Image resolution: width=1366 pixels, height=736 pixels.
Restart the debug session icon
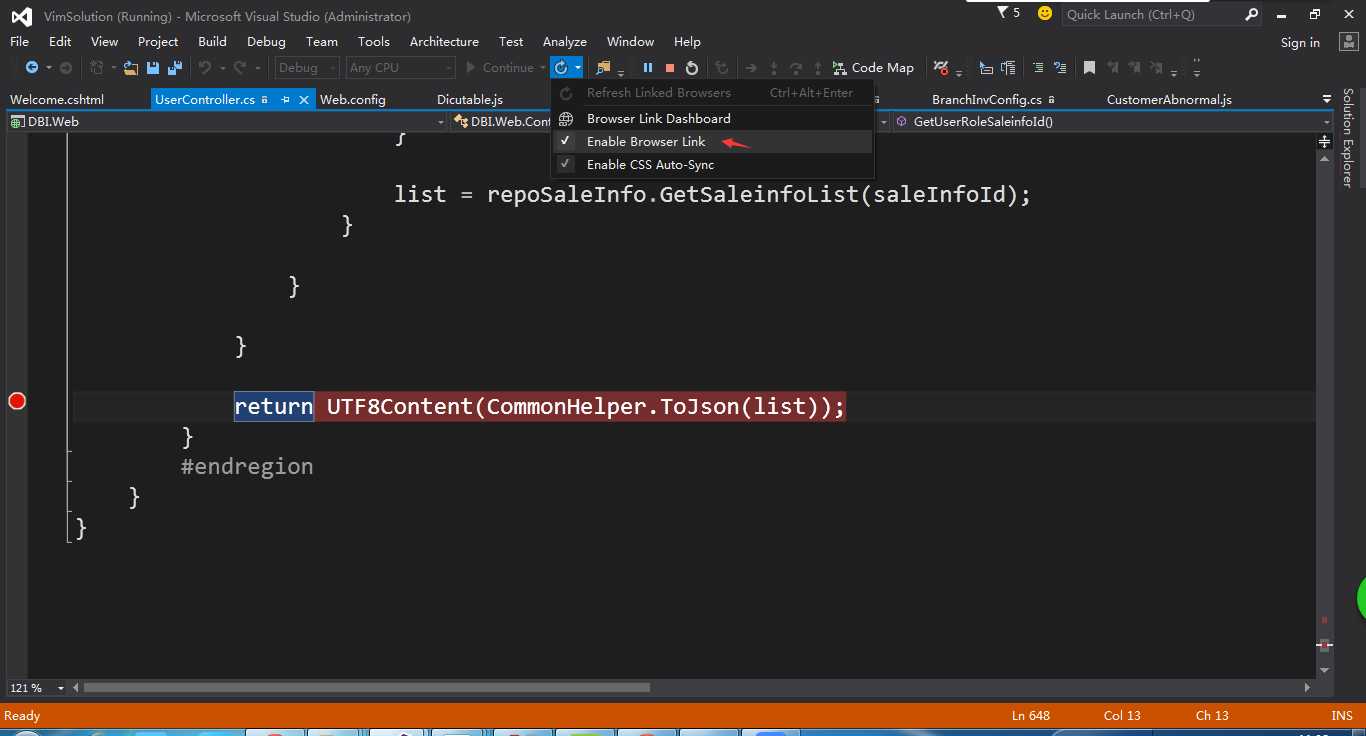tap(692, 68)
